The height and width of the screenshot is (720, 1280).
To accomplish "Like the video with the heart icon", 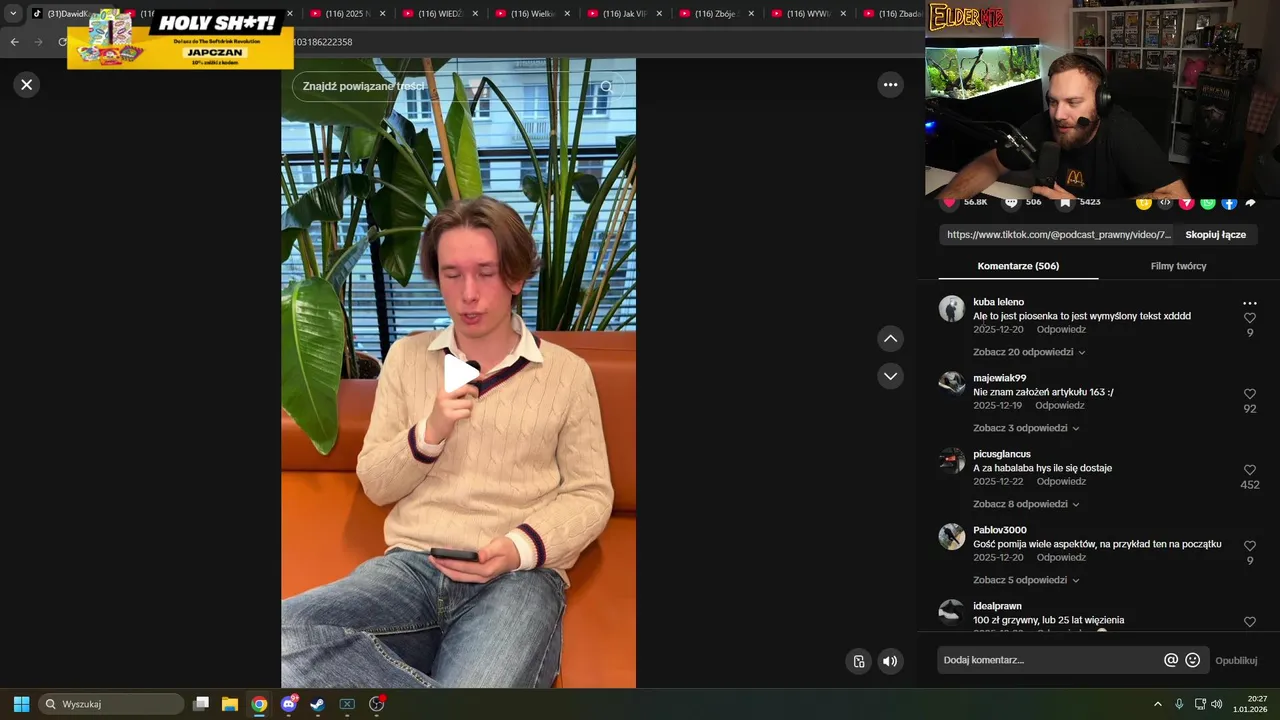I will click(x=950, y=202).
